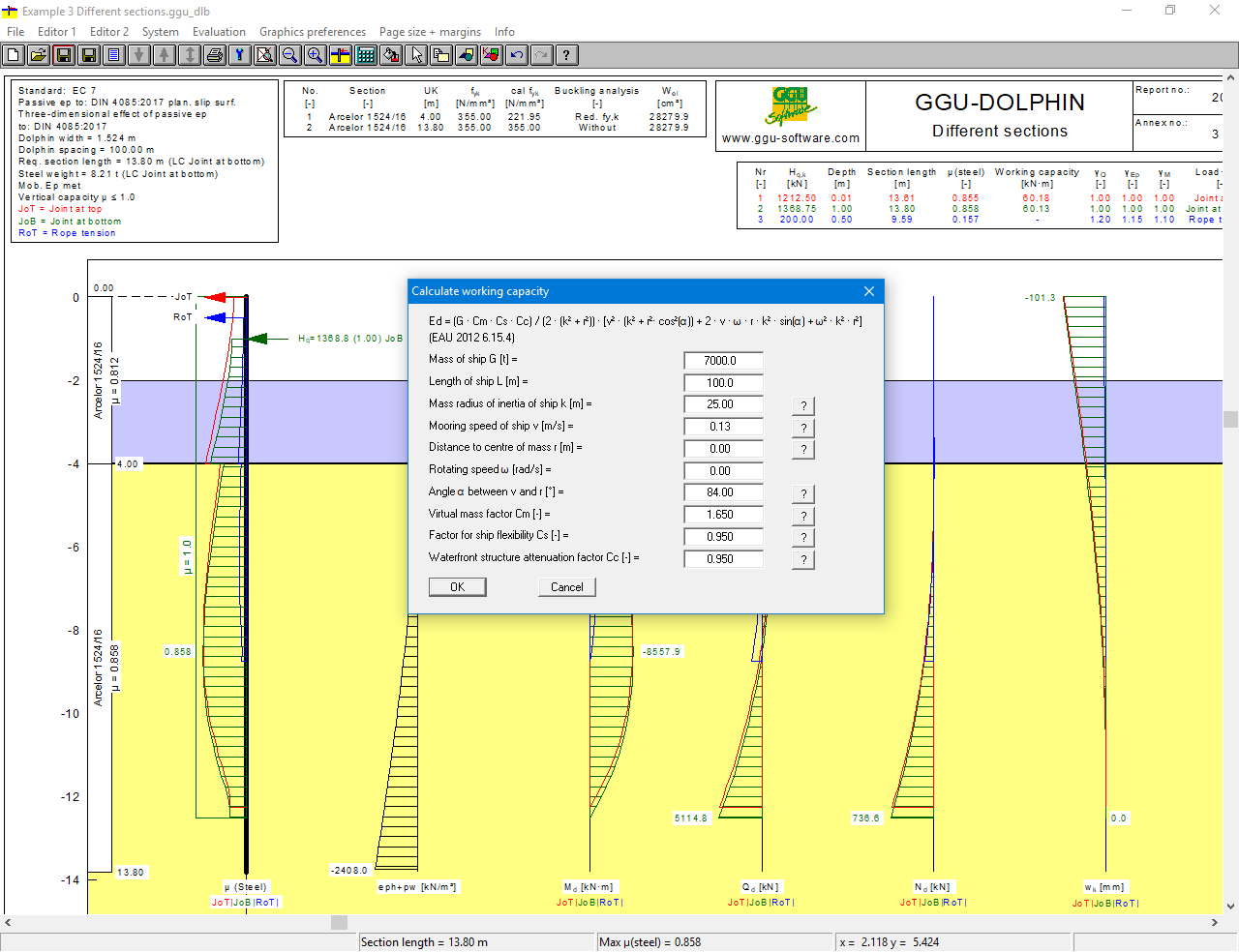The width and height of the screenshot is (1239, 952).
Task: Click the vertical scrollbar thumb on the right
Action: click(x=1230, y=419)
